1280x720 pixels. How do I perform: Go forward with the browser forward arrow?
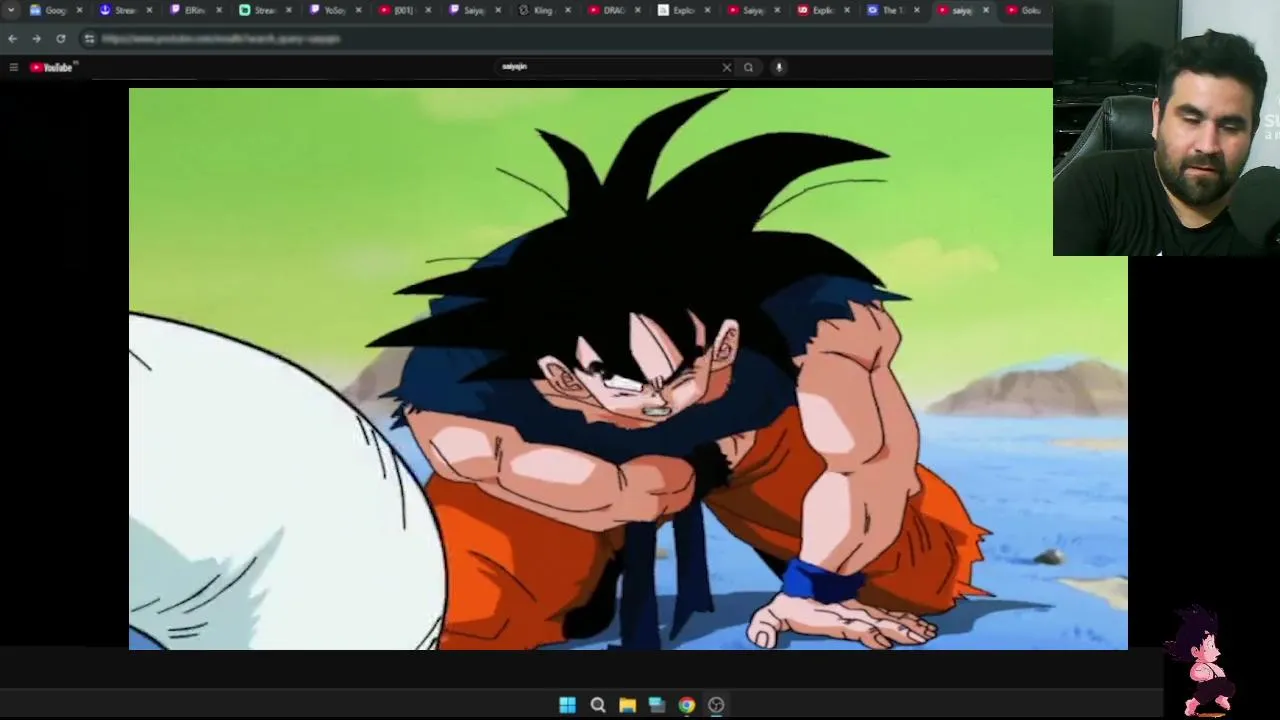(36, 38)
